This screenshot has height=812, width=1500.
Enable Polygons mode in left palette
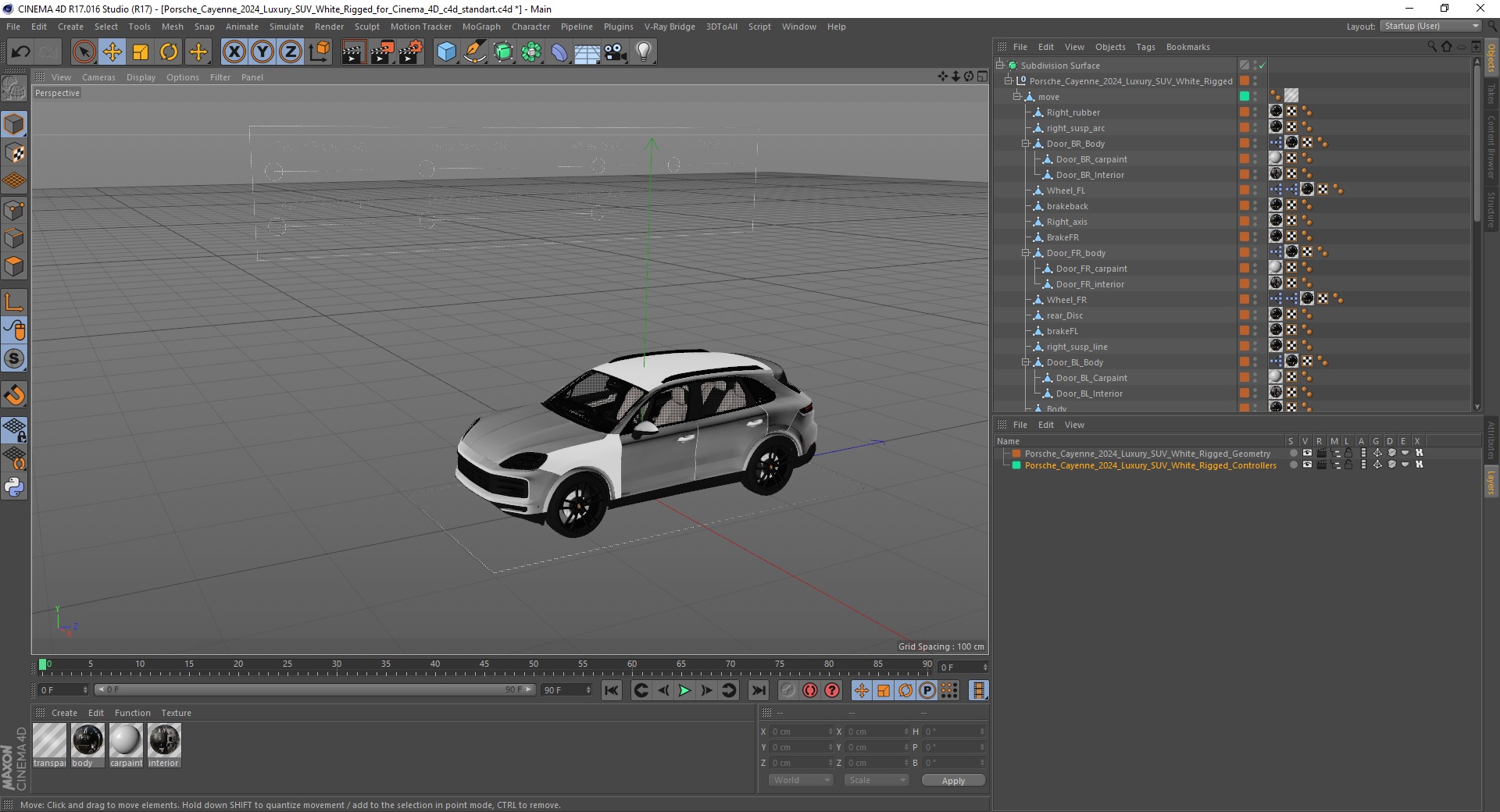(14, 266)
